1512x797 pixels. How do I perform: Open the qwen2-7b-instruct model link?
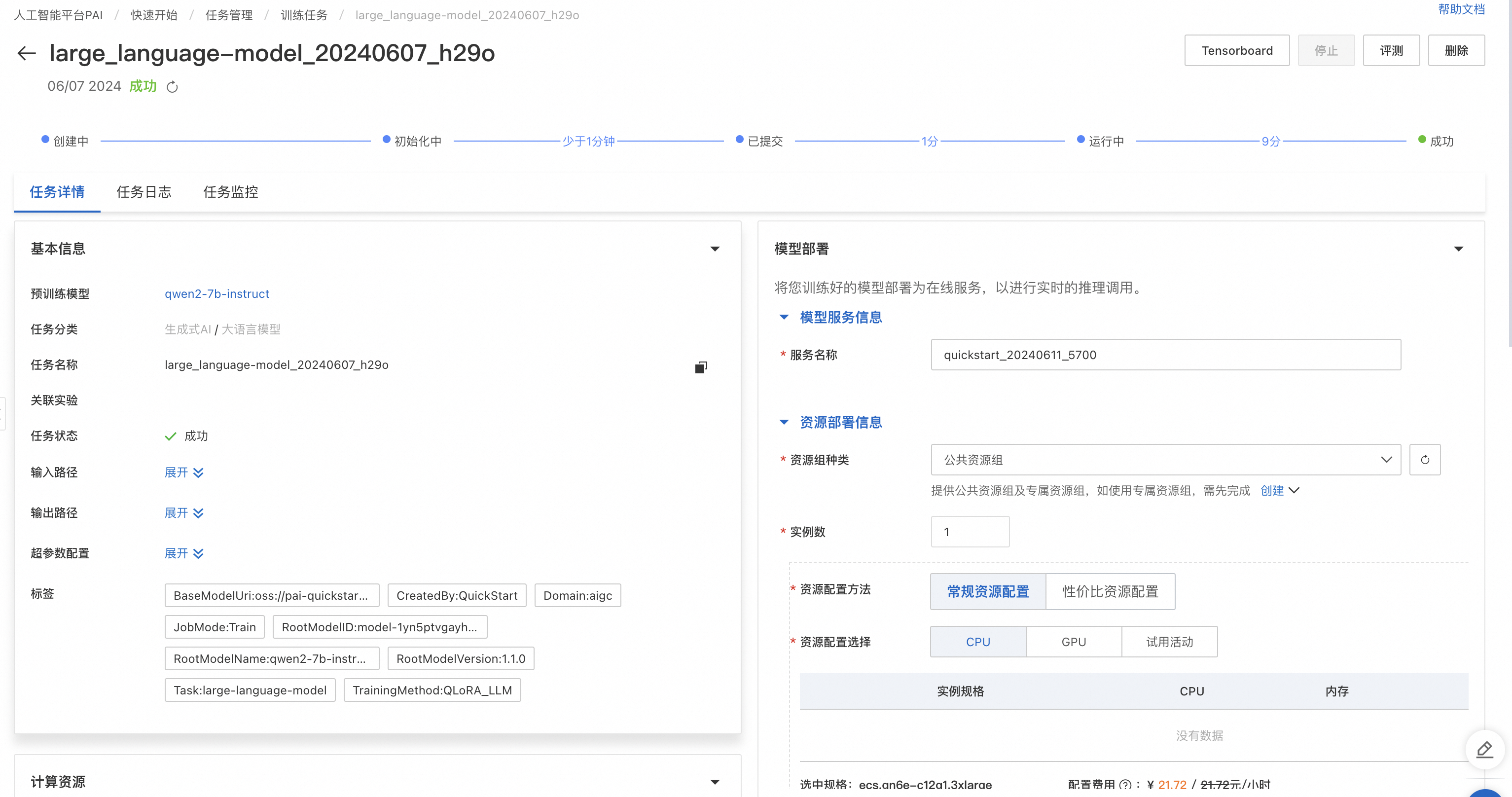[216, 293]
